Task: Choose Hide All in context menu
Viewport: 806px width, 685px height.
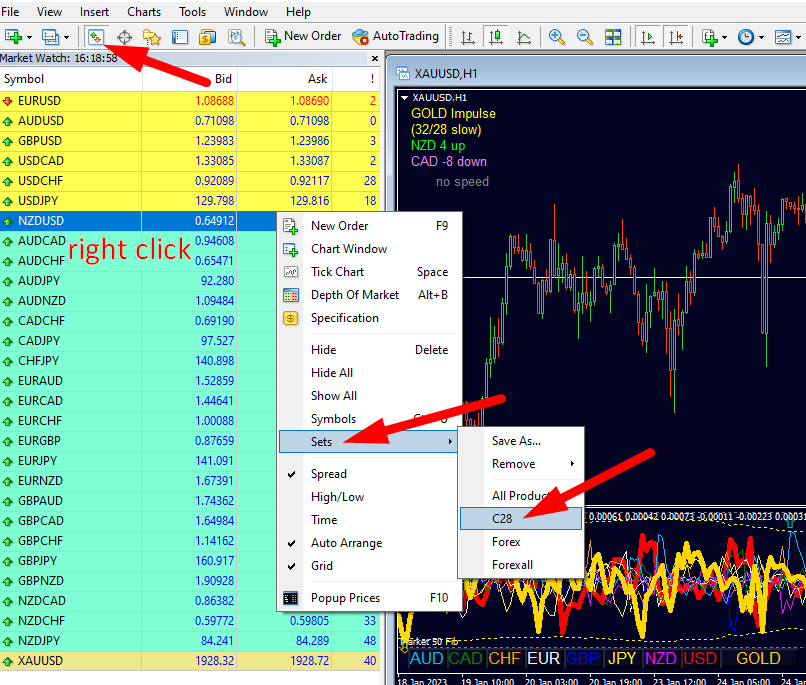Action: 369,373
